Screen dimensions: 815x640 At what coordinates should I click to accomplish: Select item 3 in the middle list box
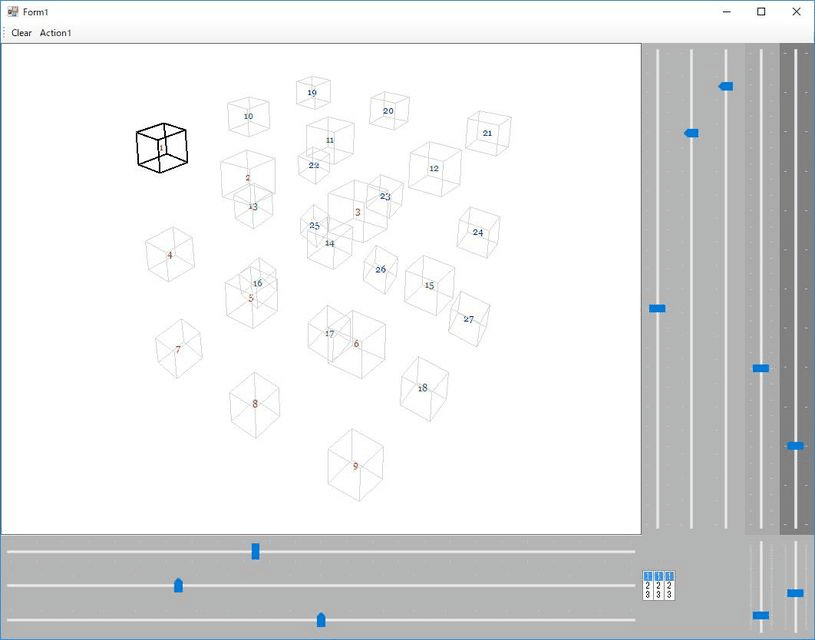point(659,594)
